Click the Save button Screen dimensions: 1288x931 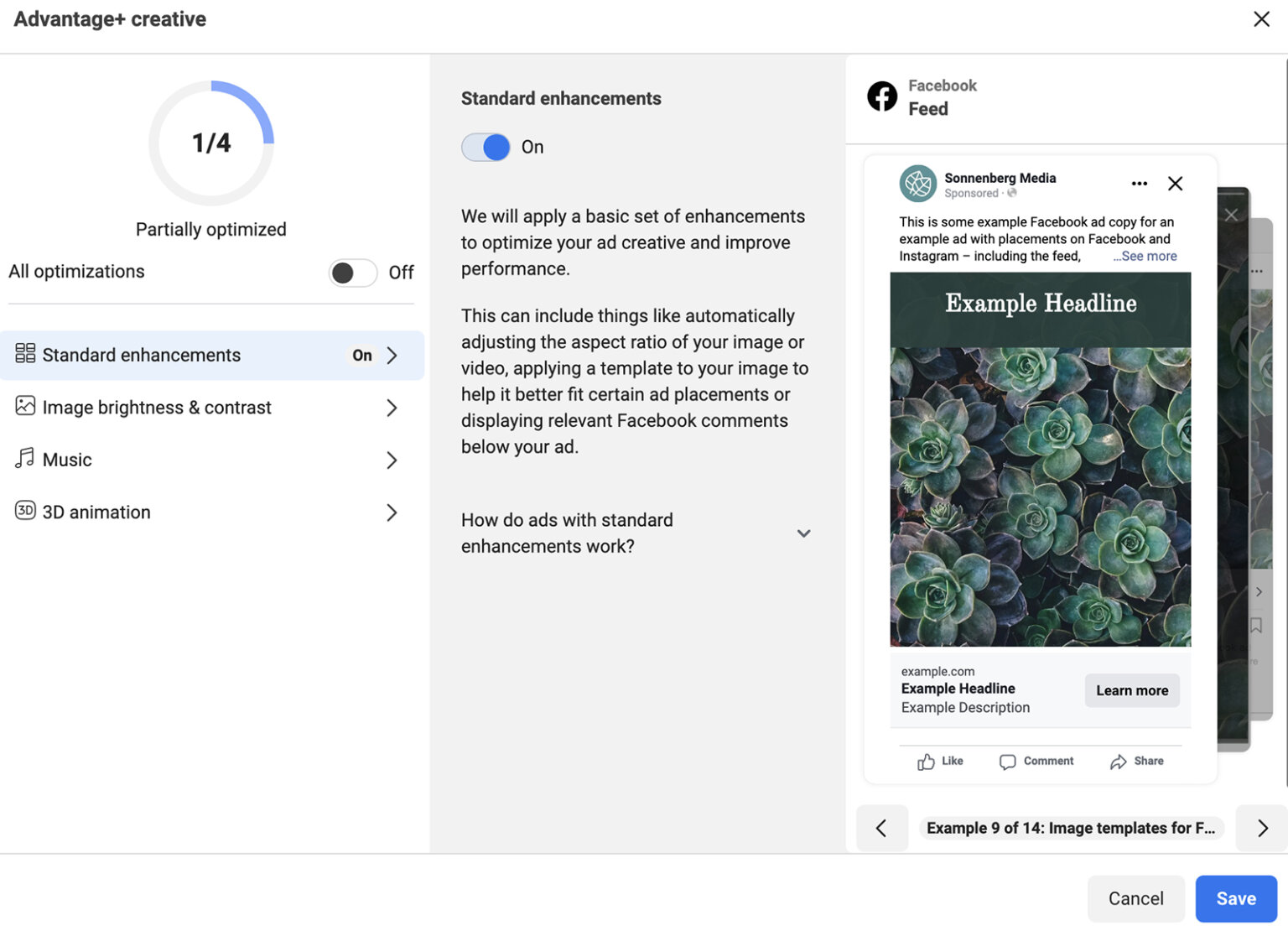(1235, 898)
